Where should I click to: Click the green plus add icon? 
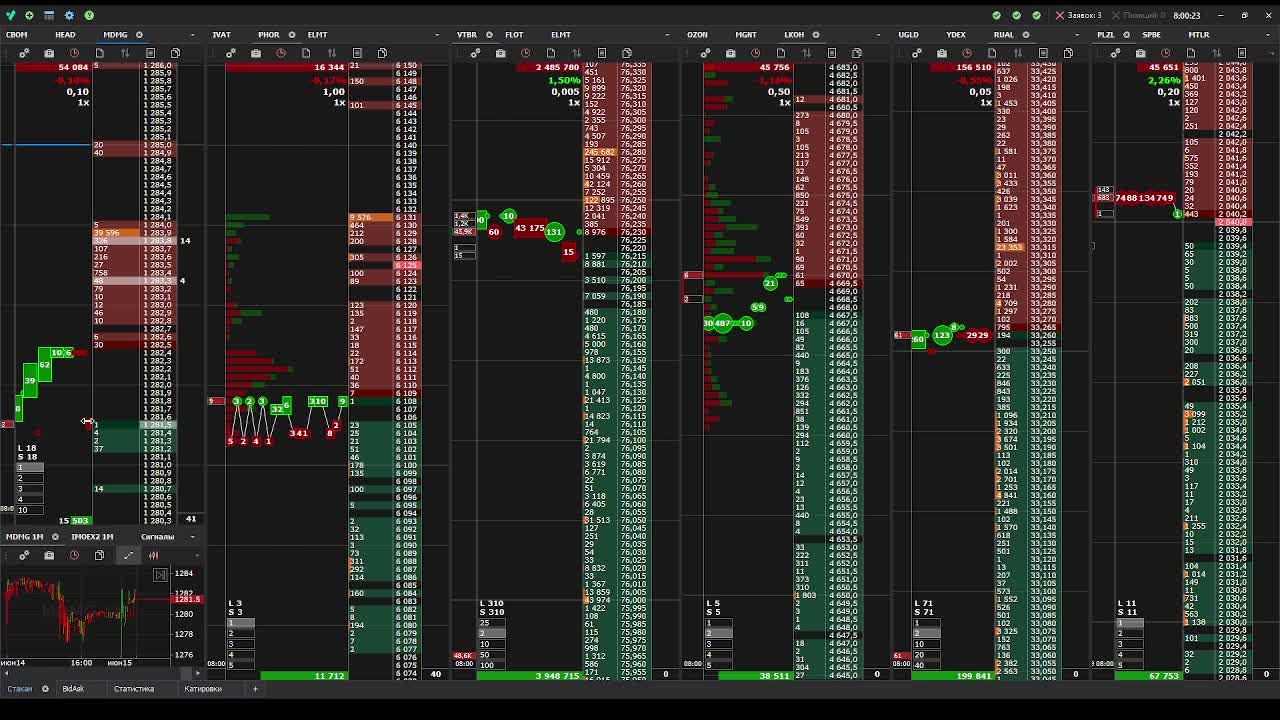click(x=29, y=15)
